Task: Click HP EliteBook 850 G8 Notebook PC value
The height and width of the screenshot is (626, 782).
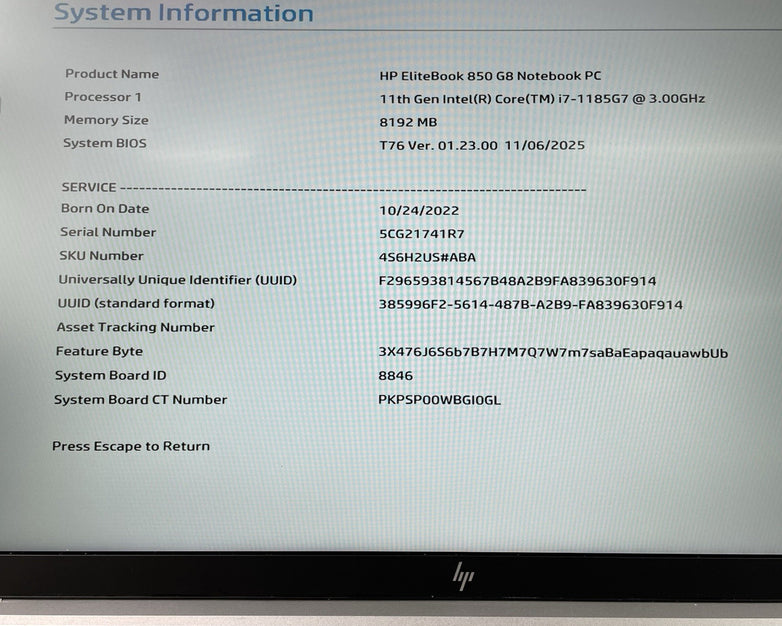Action: [x=490, y=76]
